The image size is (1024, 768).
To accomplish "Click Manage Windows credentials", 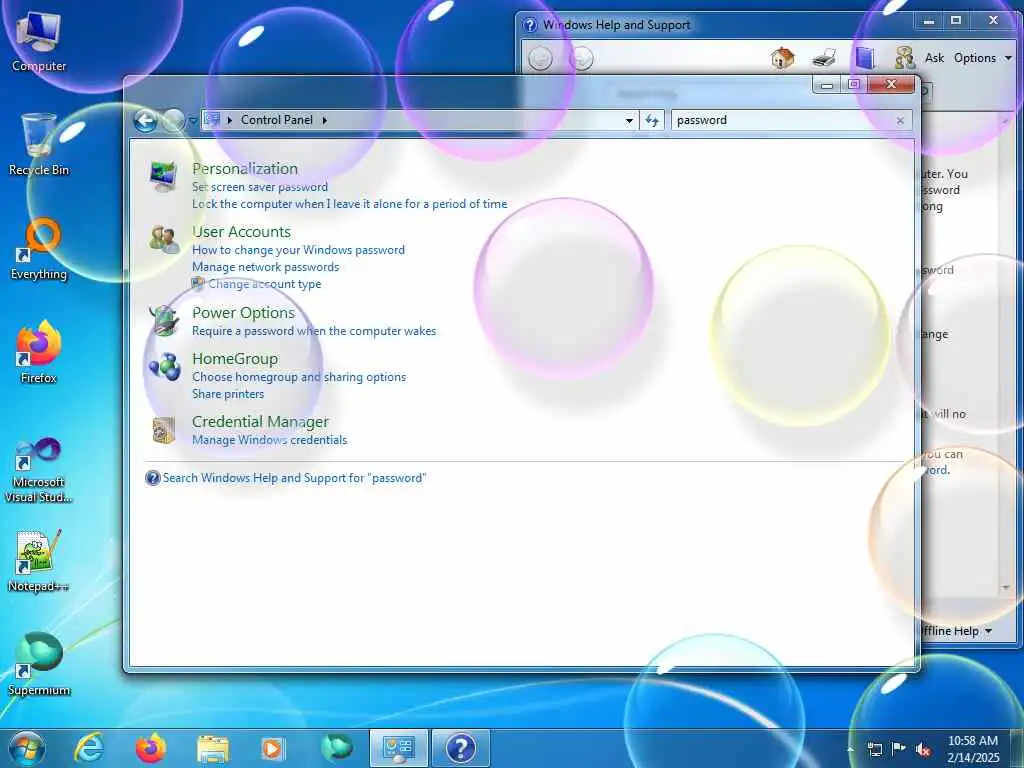I will tap(270, 440).
